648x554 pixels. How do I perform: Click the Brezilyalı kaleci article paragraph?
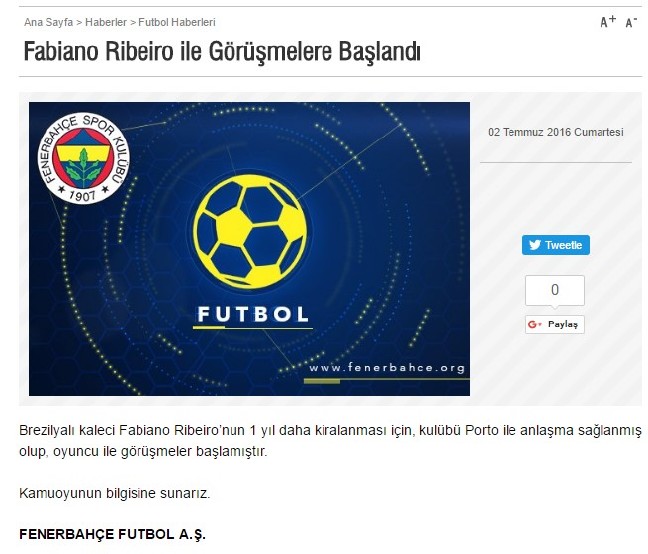(330, 440)
